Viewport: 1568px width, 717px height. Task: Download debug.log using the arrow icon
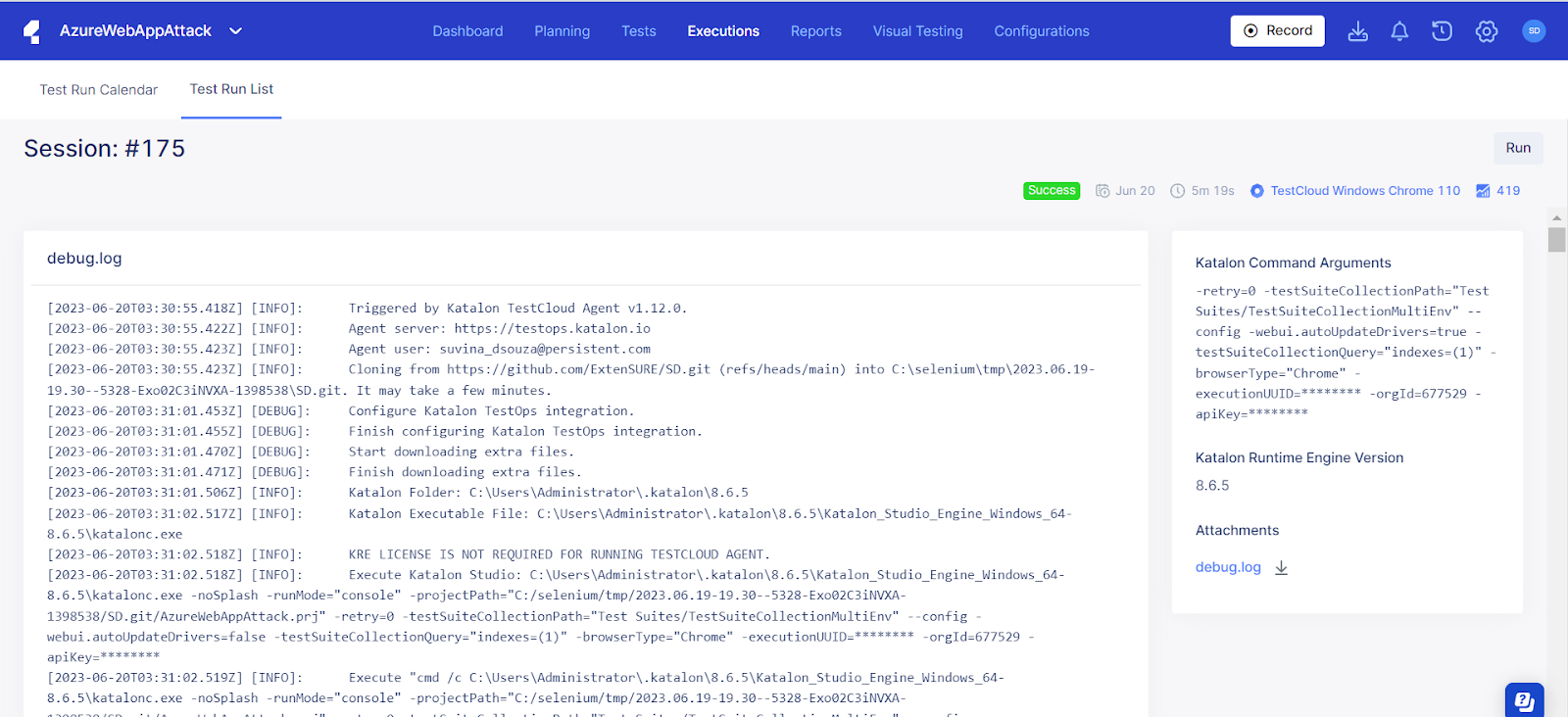tap(1281, 568)
